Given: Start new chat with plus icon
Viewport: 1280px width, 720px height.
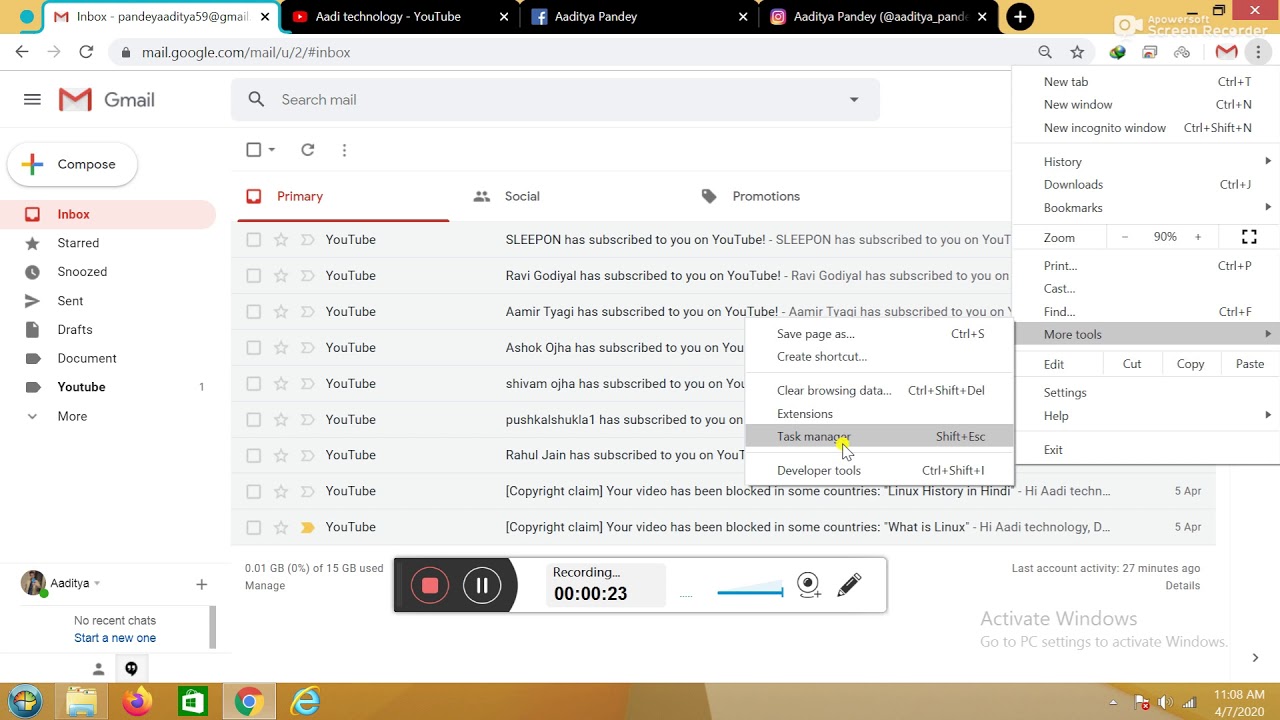Looking at the screenshot, I should [x=201, y=584].
